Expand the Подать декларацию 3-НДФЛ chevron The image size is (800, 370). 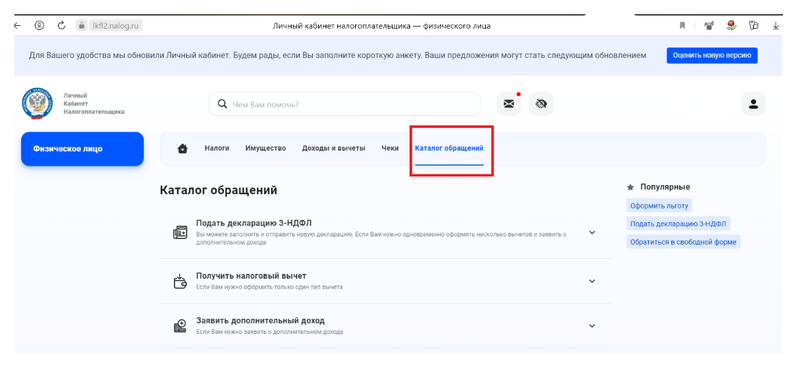pyautogui.click(x=592, y=232)
